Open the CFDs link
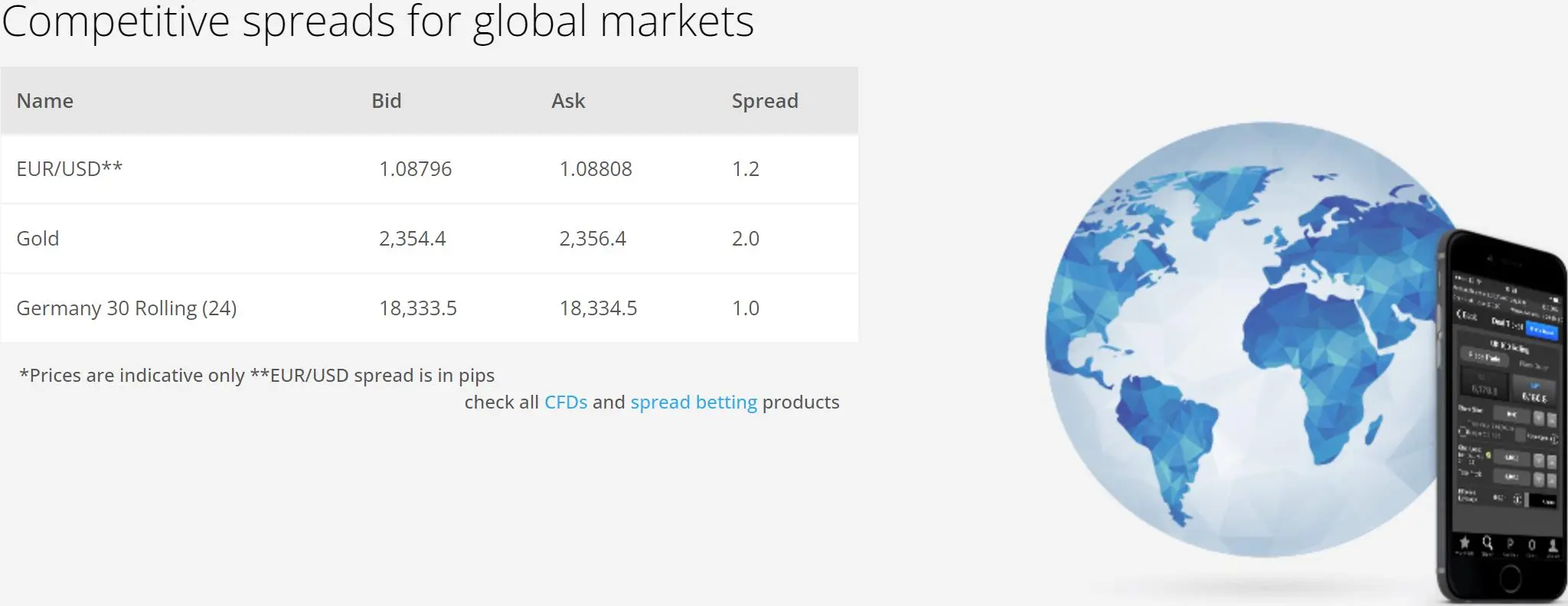Viewport: 1568px width, 606px height. [565, 402]
